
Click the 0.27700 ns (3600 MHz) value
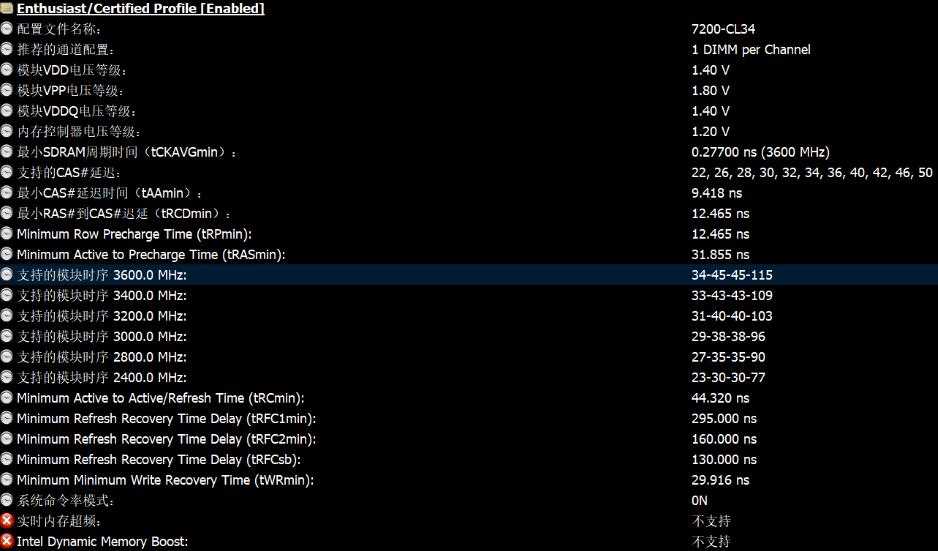pos(760,152)
